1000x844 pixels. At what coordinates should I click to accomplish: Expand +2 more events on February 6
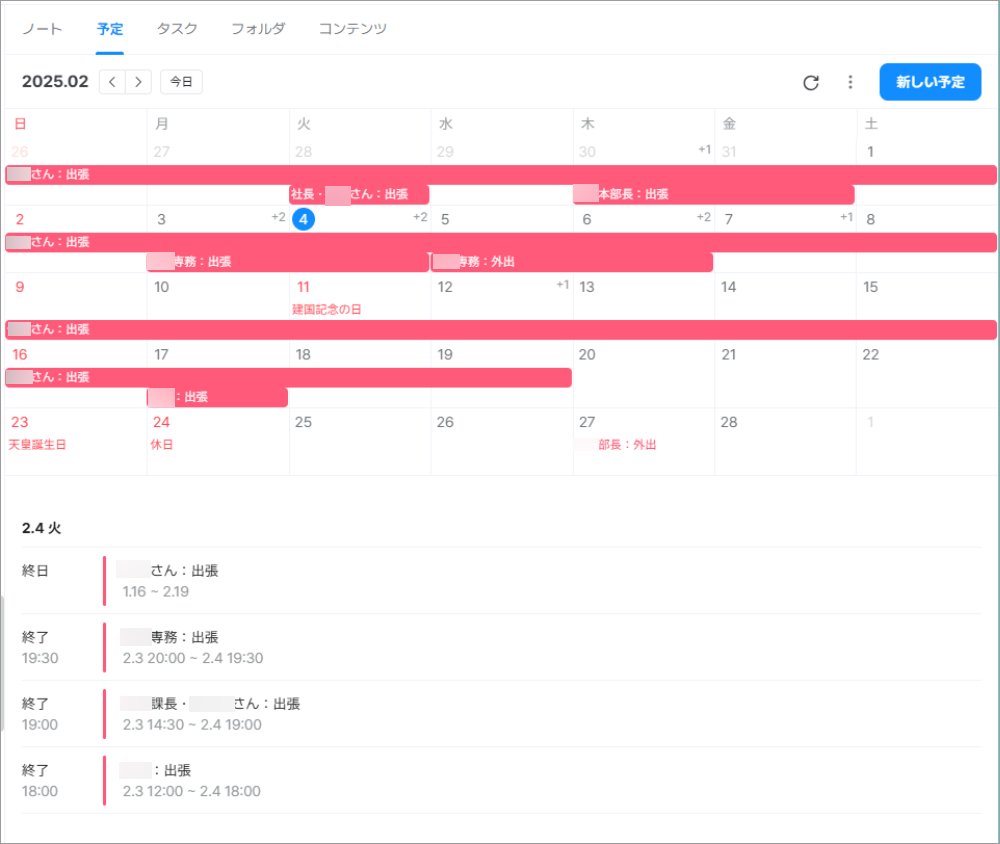coord(704,218)
